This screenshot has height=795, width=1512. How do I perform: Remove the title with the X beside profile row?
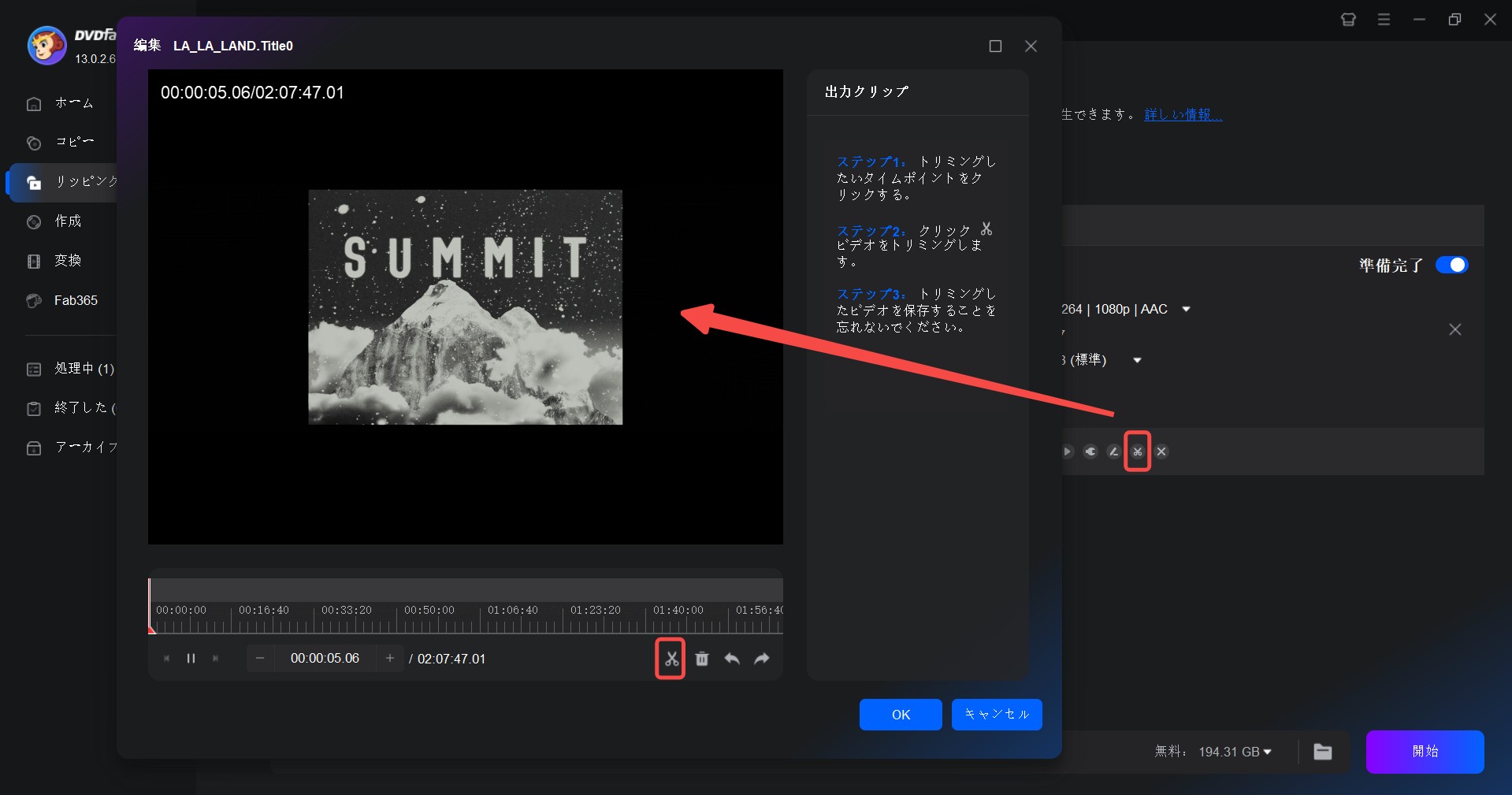(x=1455, y=329)
